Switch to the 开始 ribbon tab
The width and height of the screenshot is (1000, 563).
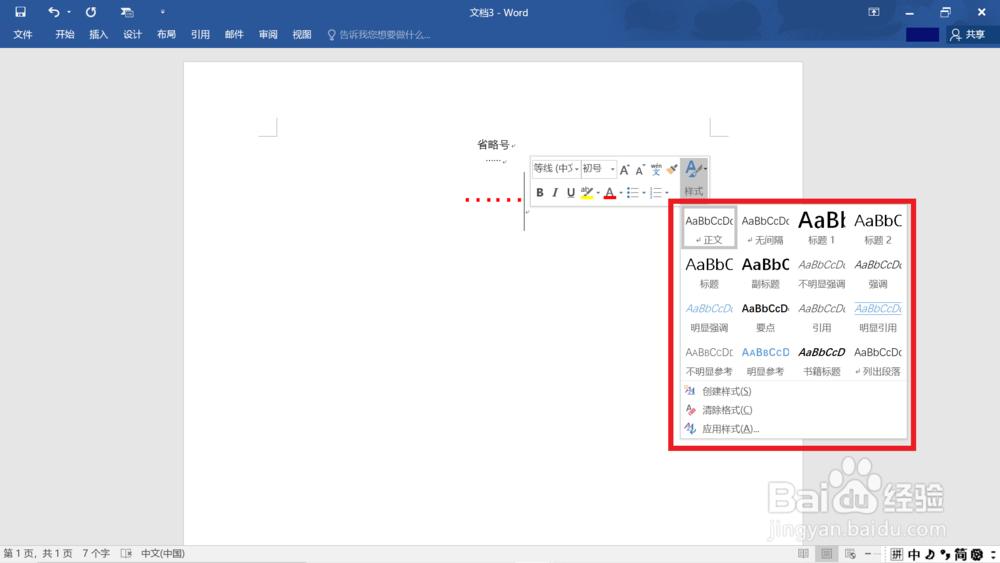click(65, 34)
